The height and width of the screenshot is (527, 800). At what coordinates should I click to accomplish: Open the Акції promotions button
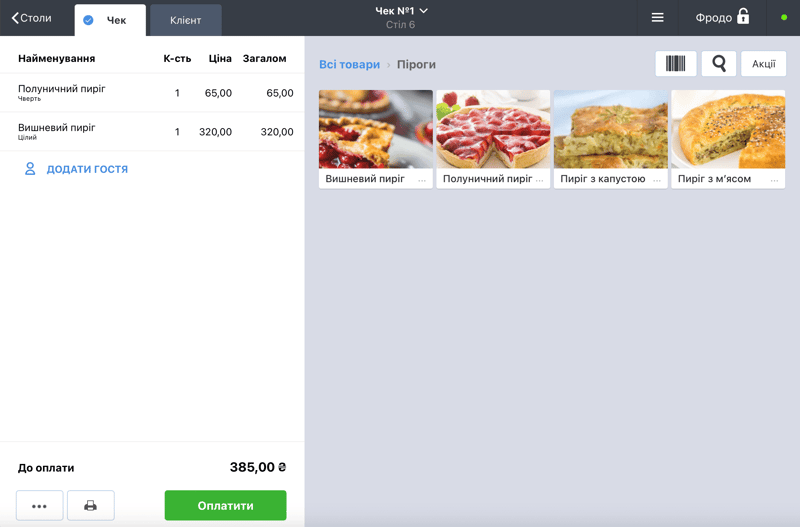click(x=763, y=64)
